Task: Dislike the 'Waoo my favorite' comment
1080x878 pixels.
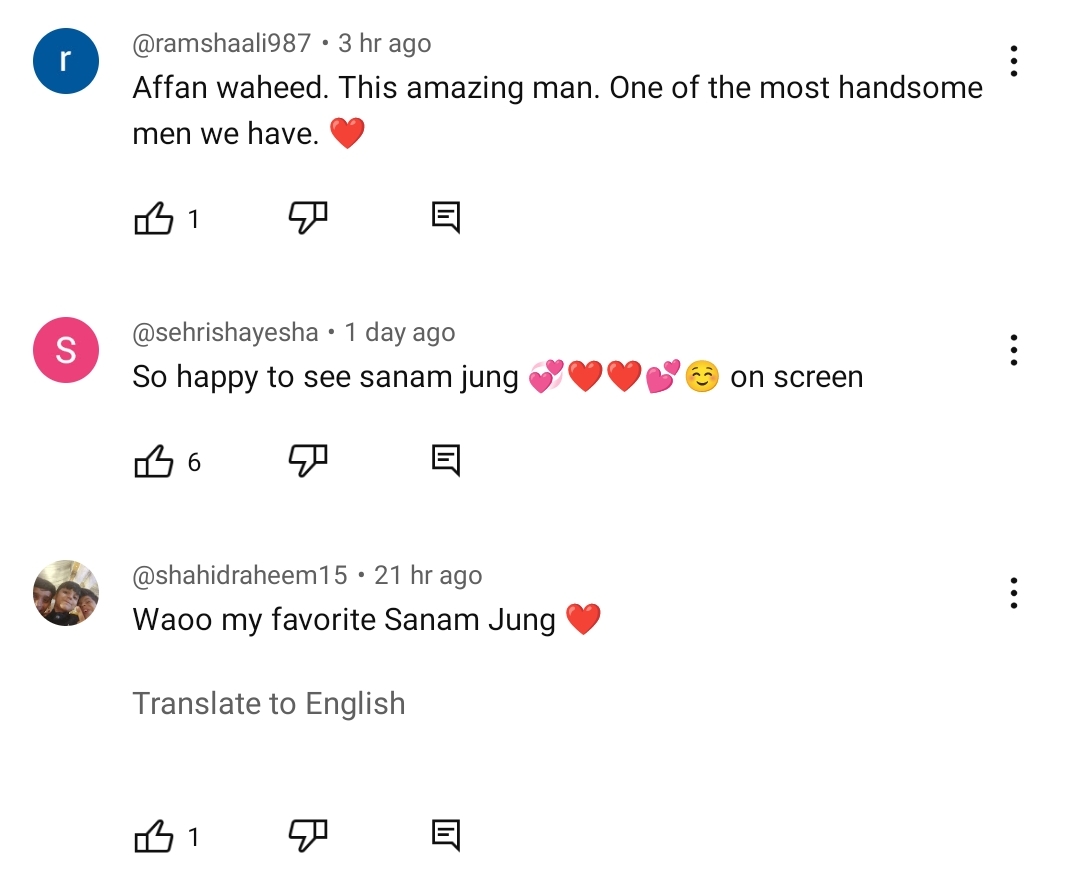Action: coord(308,835)
